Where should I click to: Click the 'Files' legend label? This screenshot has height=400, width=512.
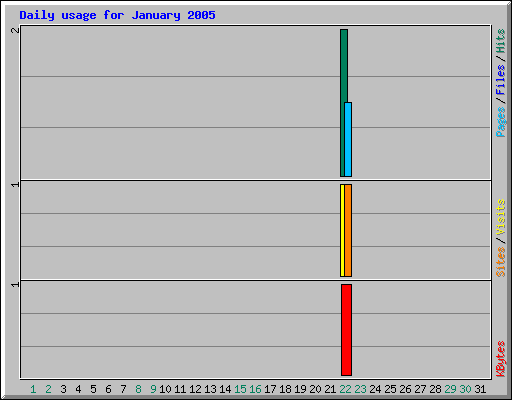point(500,80)
